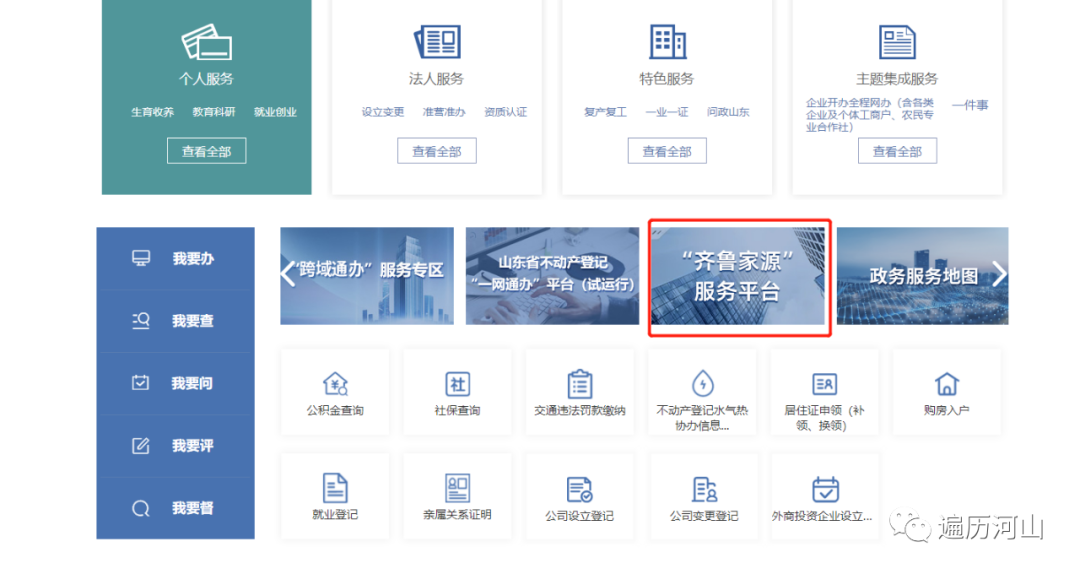Click the 我要办 monitor icon
The image size is (1080, 574).
coord(141,258)
